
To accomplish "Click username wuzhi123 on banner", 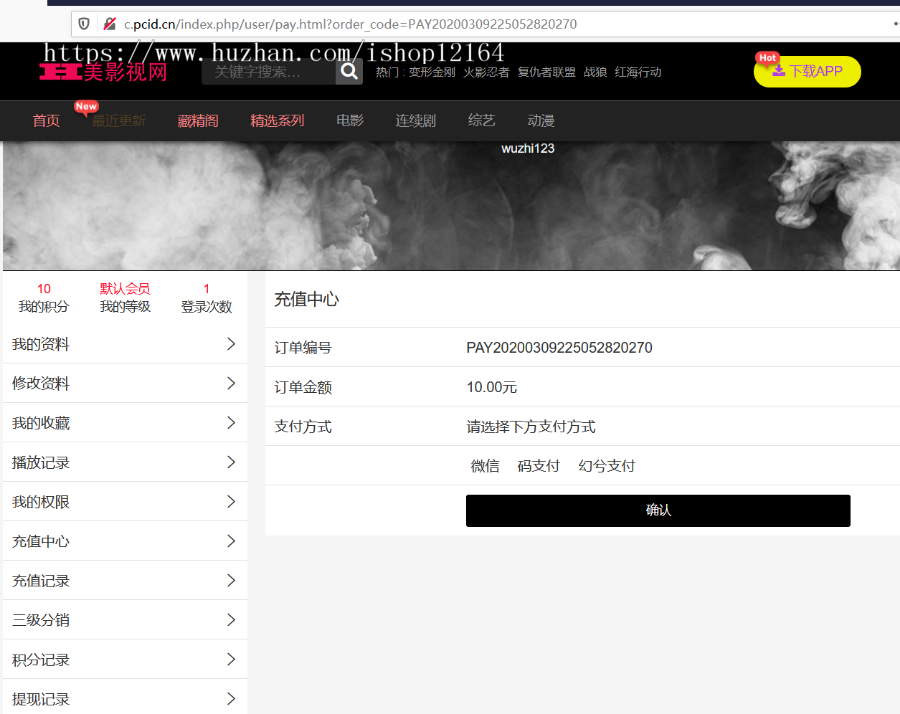I will coord(528,149).
